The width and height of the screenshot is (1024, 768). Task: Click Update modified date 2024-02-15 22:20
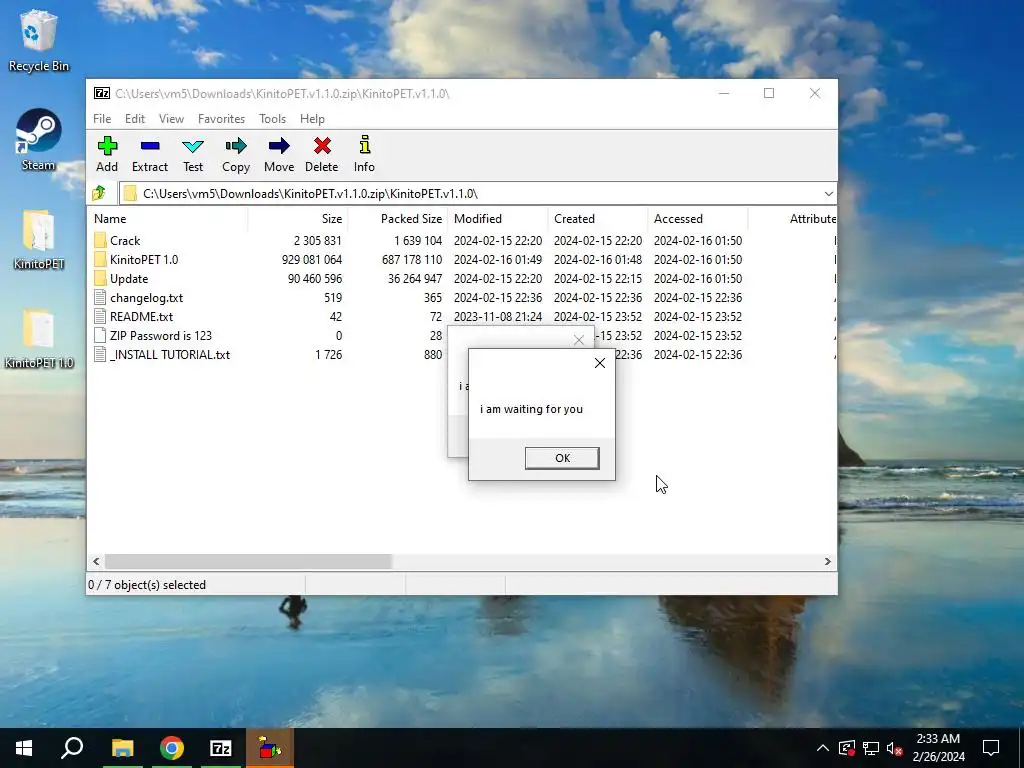pos(498,278)
